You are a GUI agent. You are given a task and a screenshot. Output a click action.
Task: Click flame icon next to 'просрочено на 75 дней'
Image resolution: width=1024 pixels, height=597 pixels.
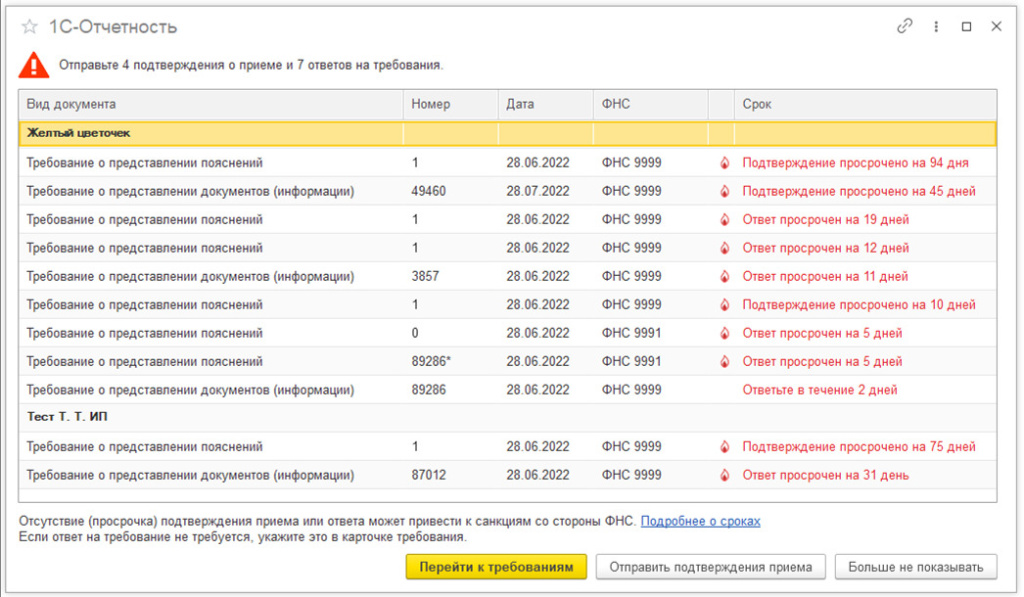[724, 447]
